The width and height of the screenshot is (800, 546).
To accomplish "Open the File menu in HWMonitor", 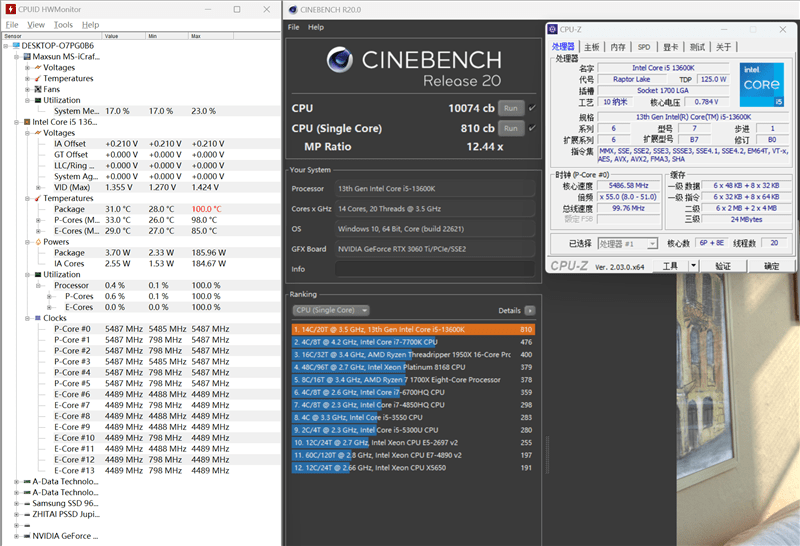I will (x=12, y=24).
